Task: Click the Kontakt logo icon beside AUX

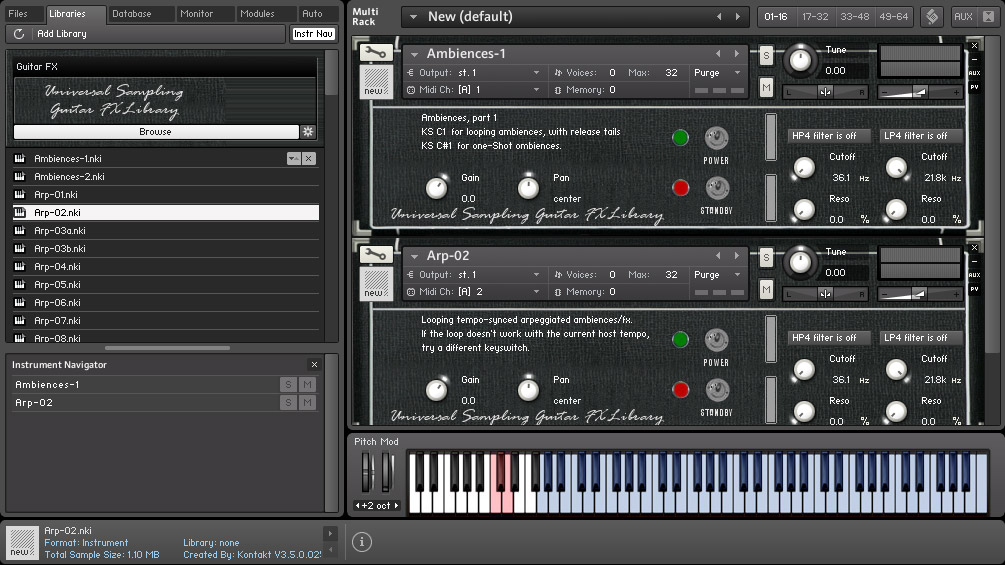Action: (x=931, y=17)
